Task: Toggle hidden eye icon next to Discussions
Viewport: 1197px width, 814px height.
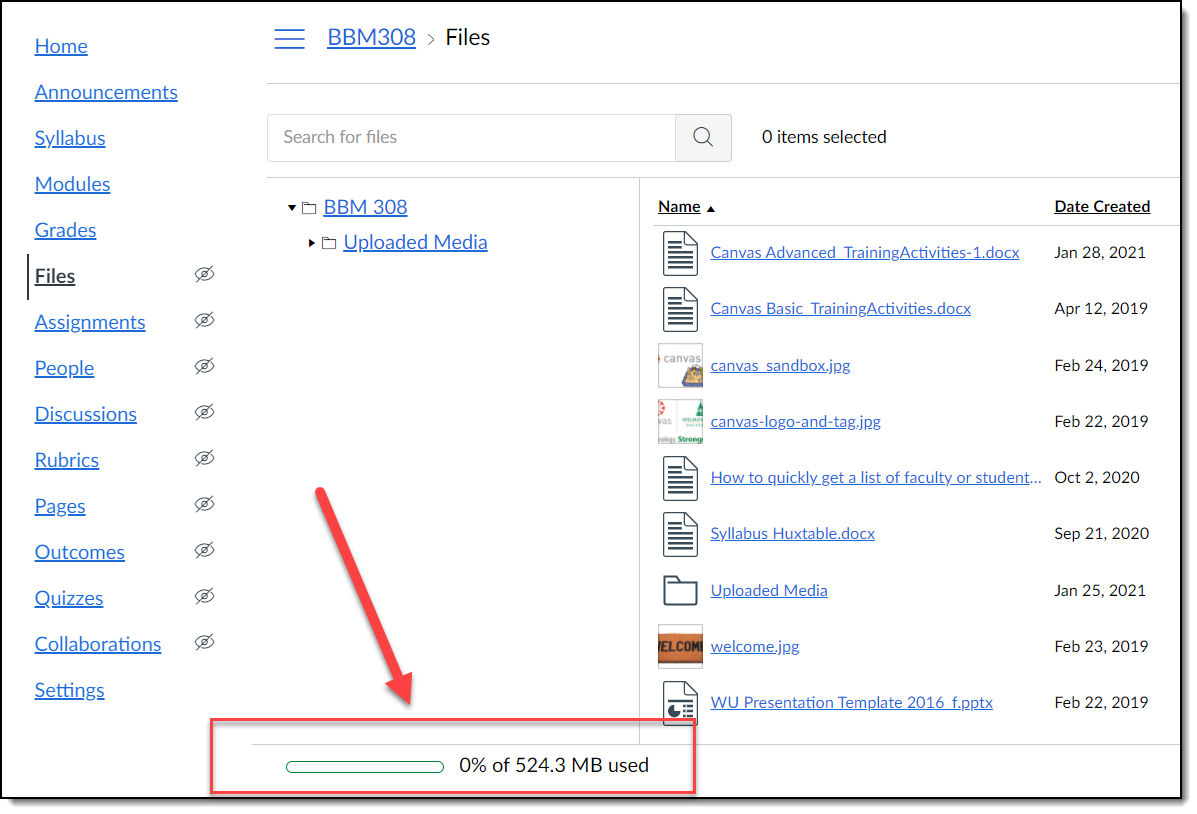Action: [x=204, y=412]
